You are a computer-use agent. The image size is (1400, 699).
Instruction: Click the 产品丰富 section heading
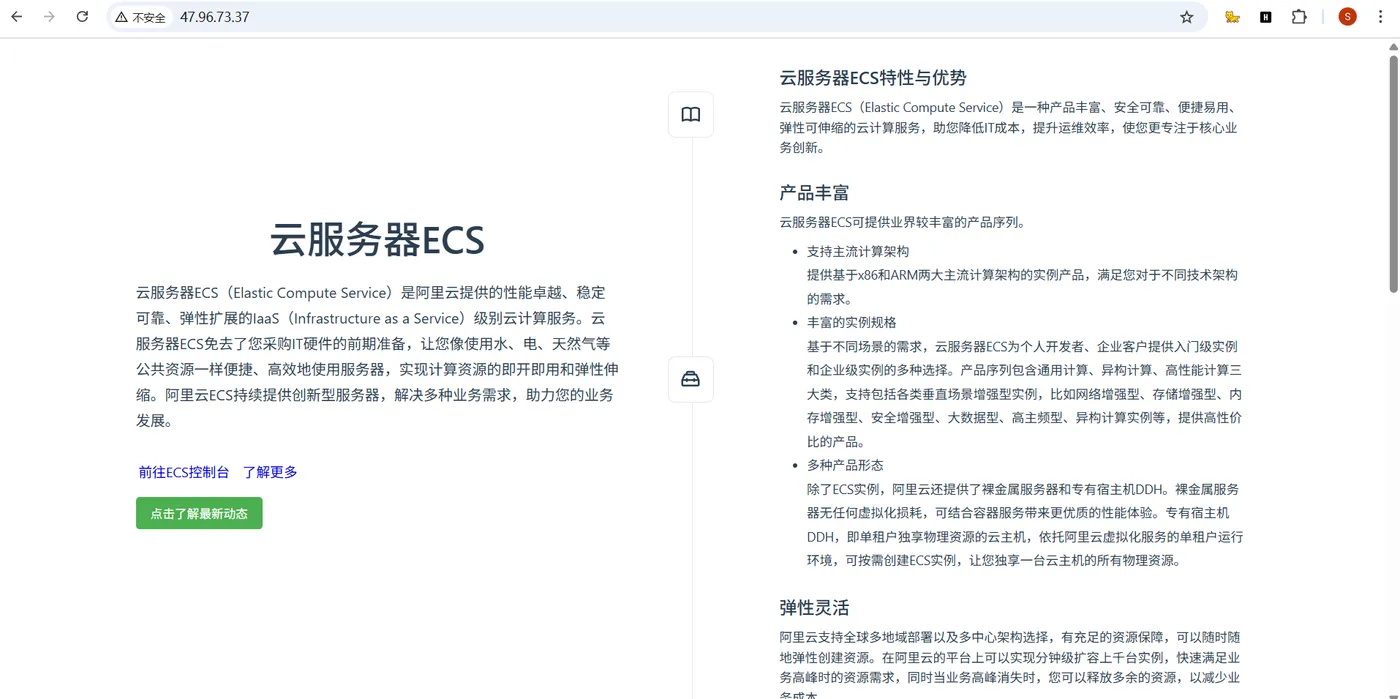(815, 193)
